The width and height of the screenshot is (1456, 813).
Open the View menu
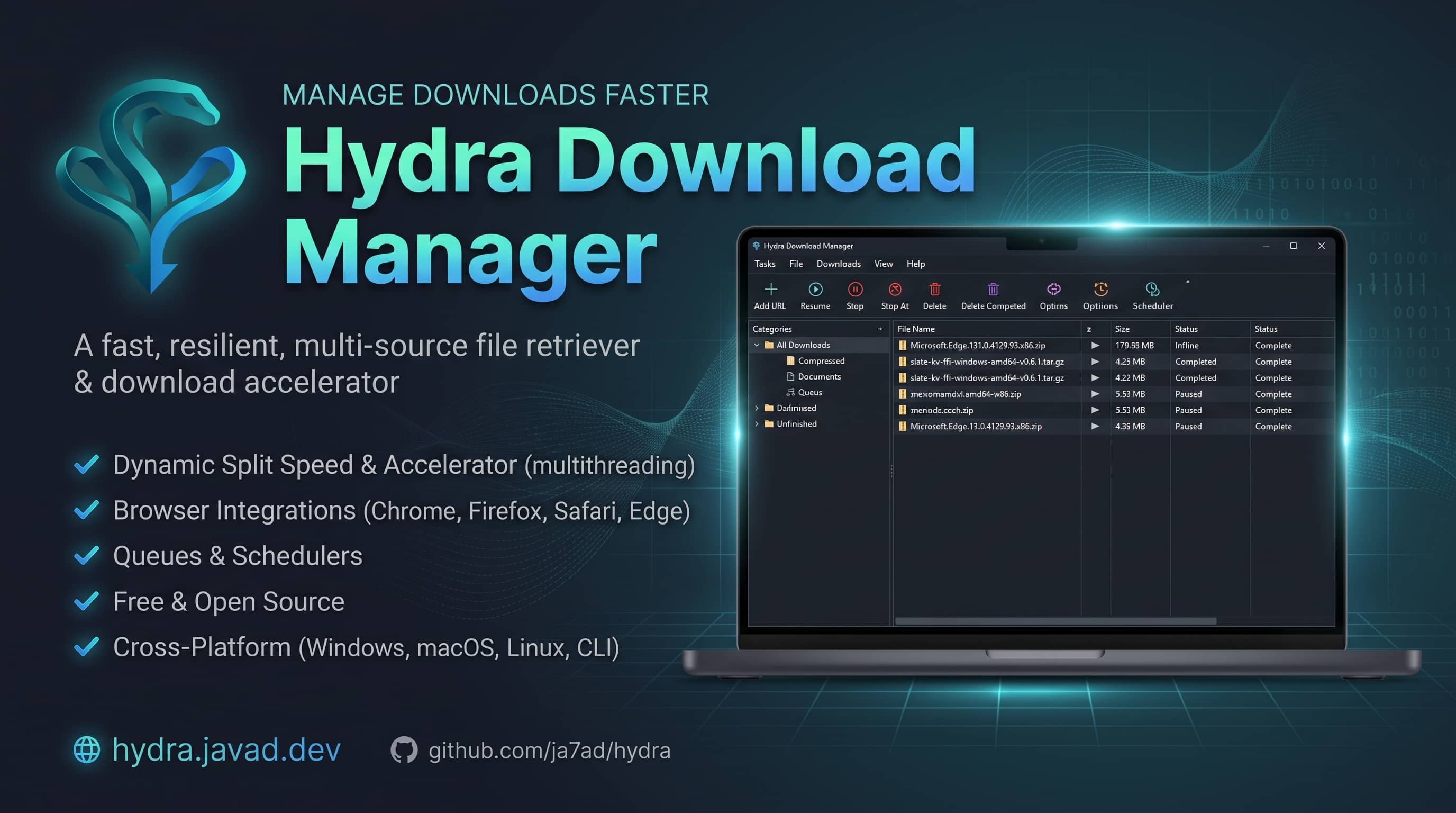point(884,264)
